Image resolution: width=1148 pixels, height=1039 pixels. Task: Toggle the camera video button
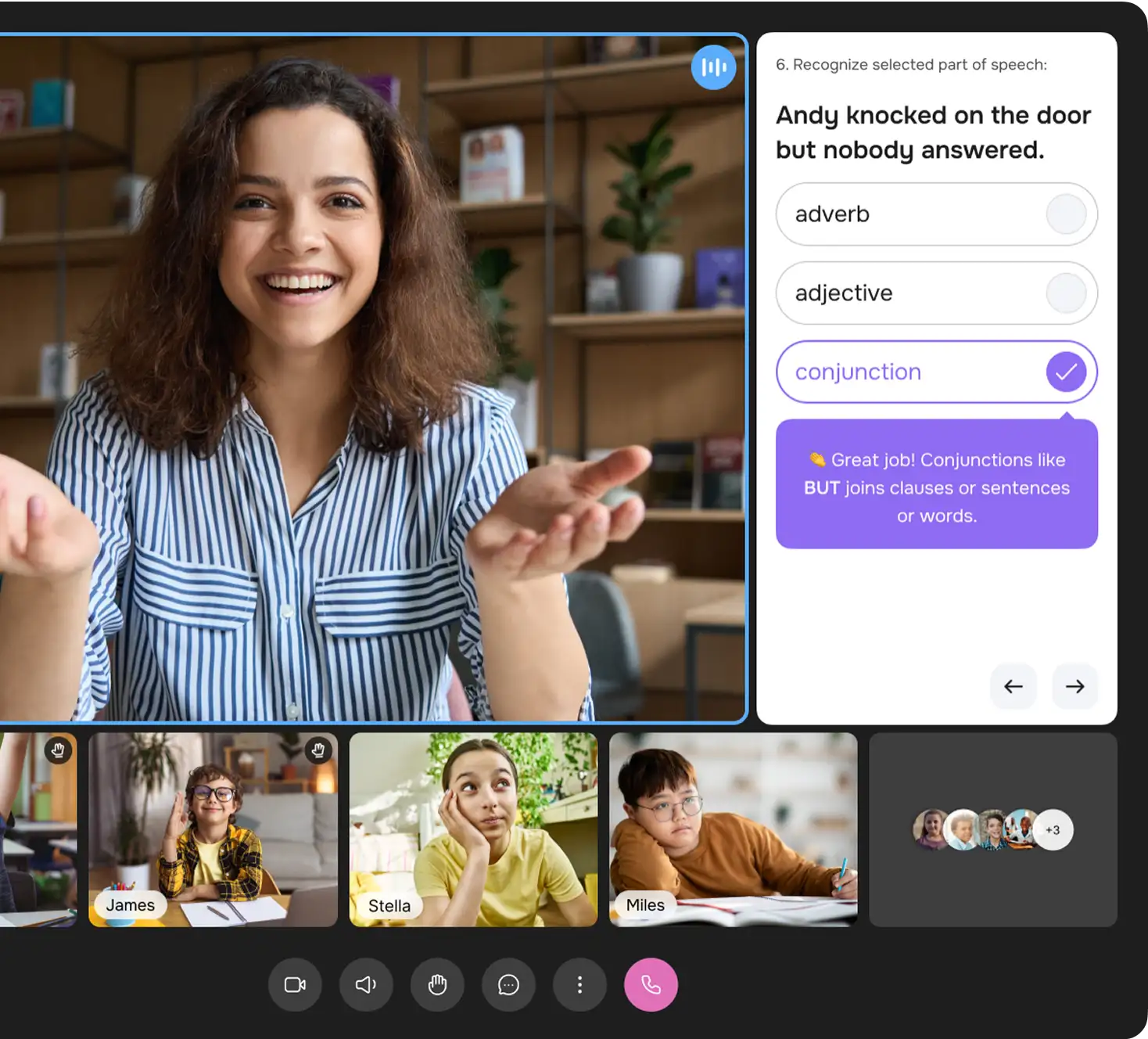click(x=295, y=984)
